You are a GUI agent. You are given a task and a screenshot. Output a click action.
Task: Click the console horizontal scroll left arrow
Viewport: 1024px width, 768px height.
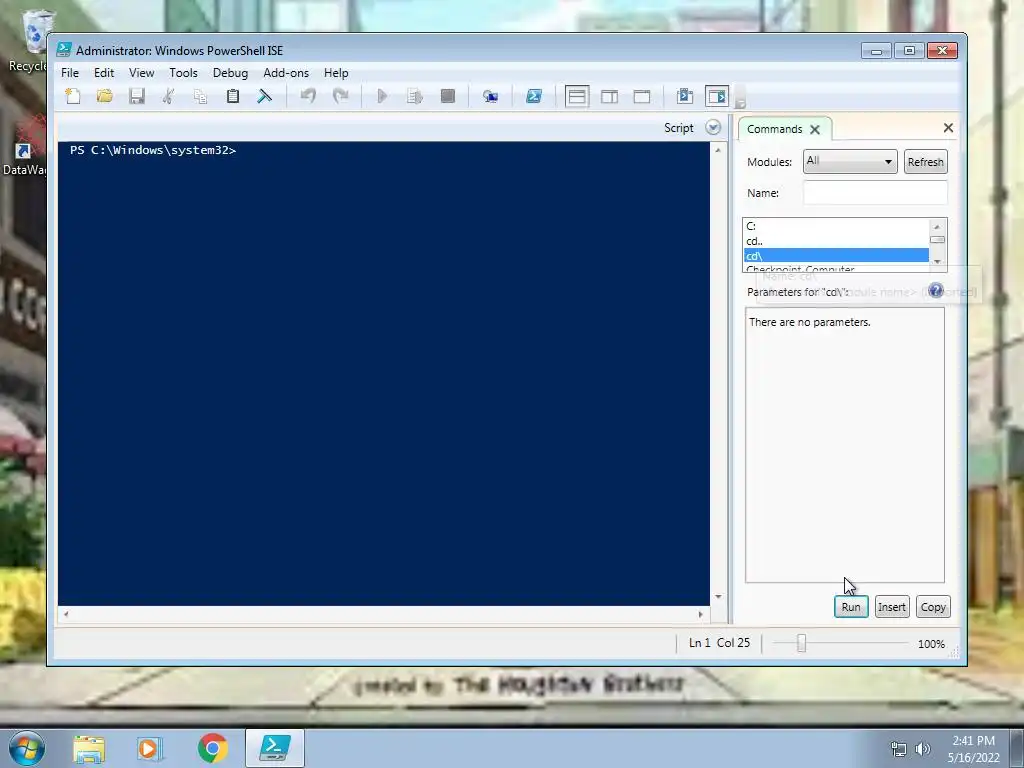(x=65, y=614)
